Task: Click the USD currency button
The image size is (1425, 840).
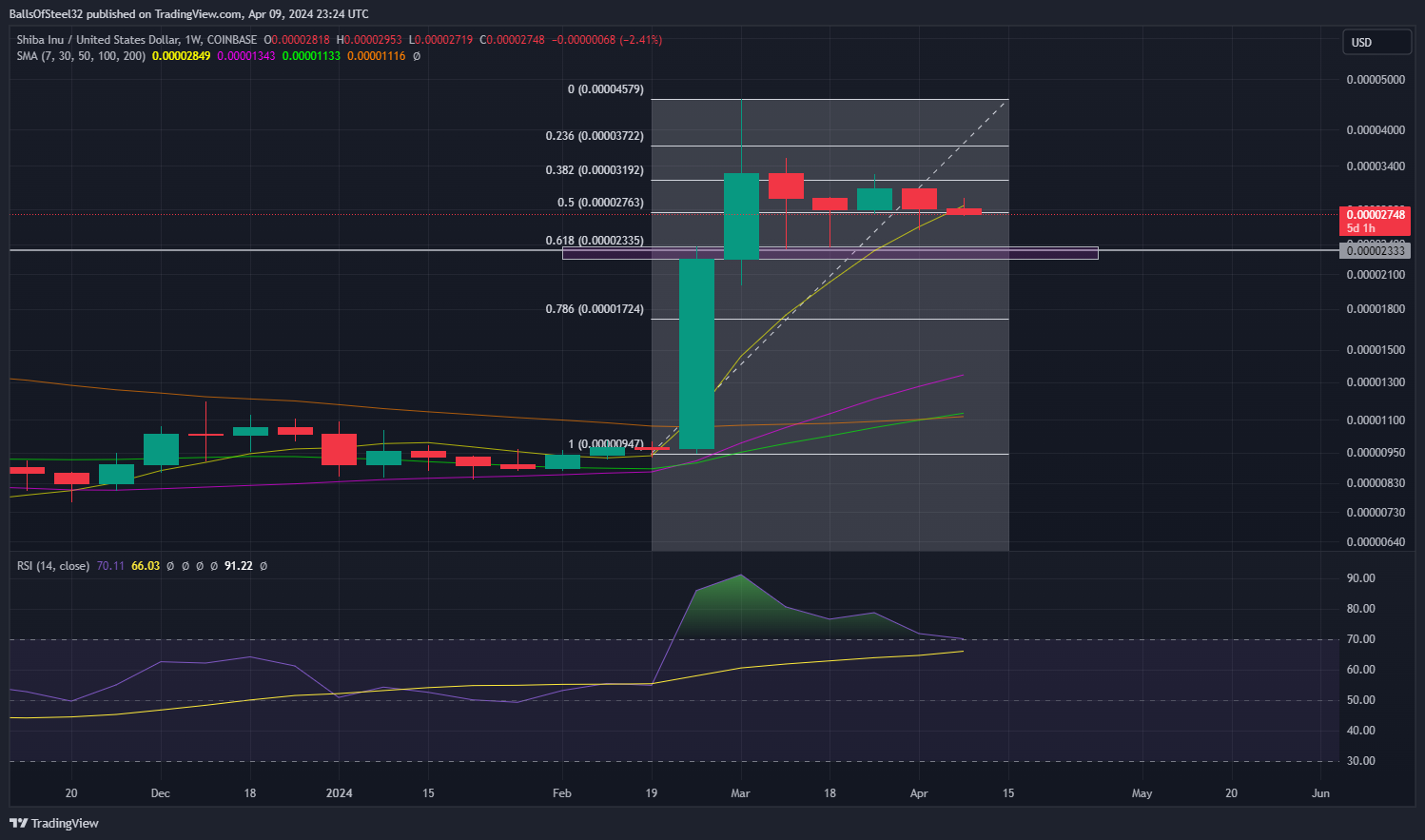Action: point(1376,43)
